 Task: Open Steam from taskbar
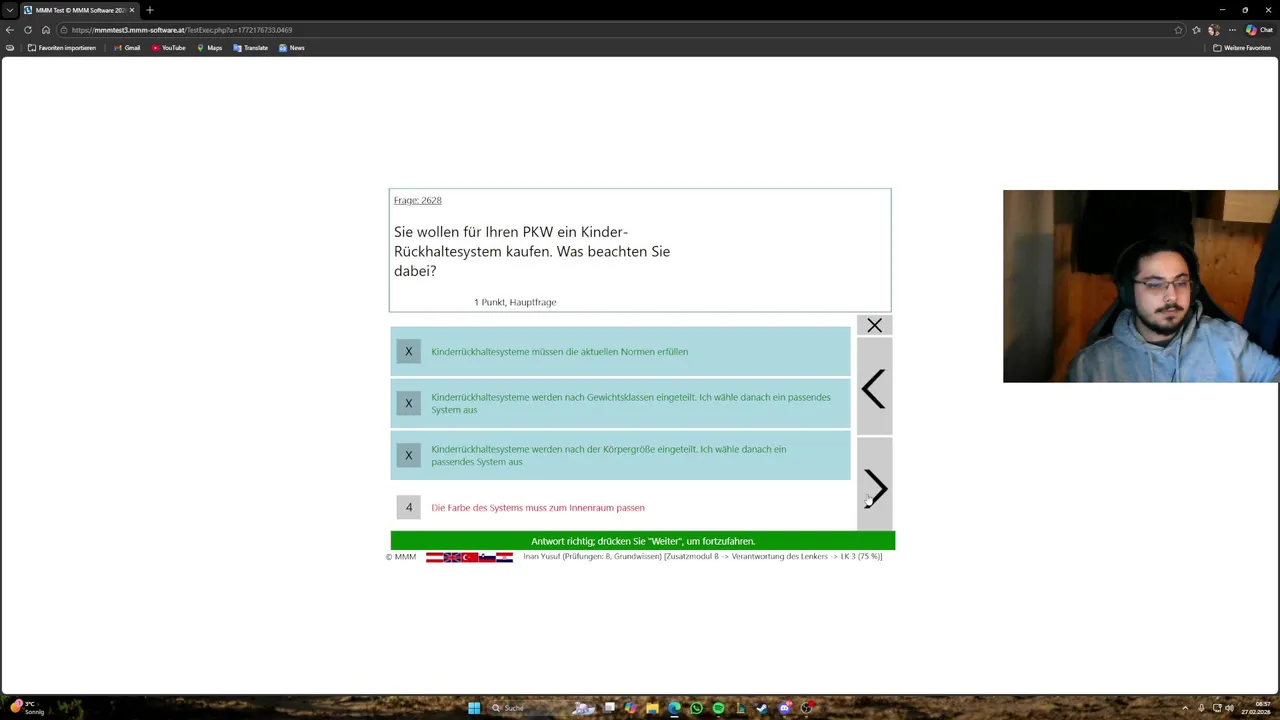pos(762,708)
